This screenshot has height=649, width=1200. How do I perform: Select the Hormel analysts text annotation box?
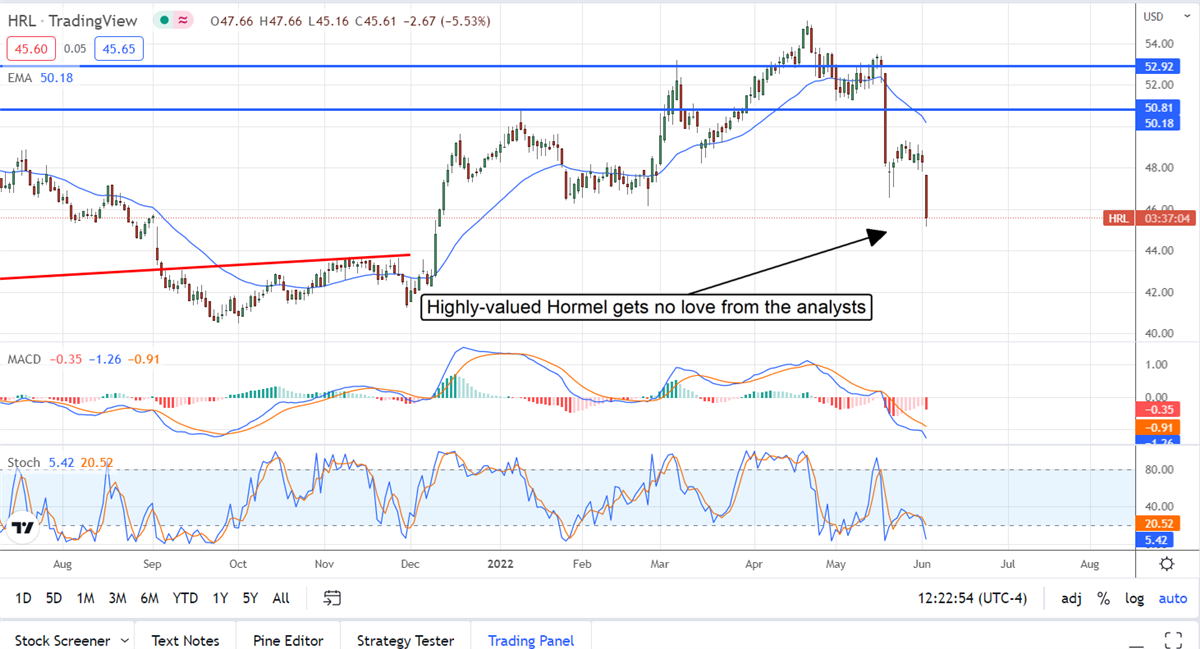click(x=646, y=308)
